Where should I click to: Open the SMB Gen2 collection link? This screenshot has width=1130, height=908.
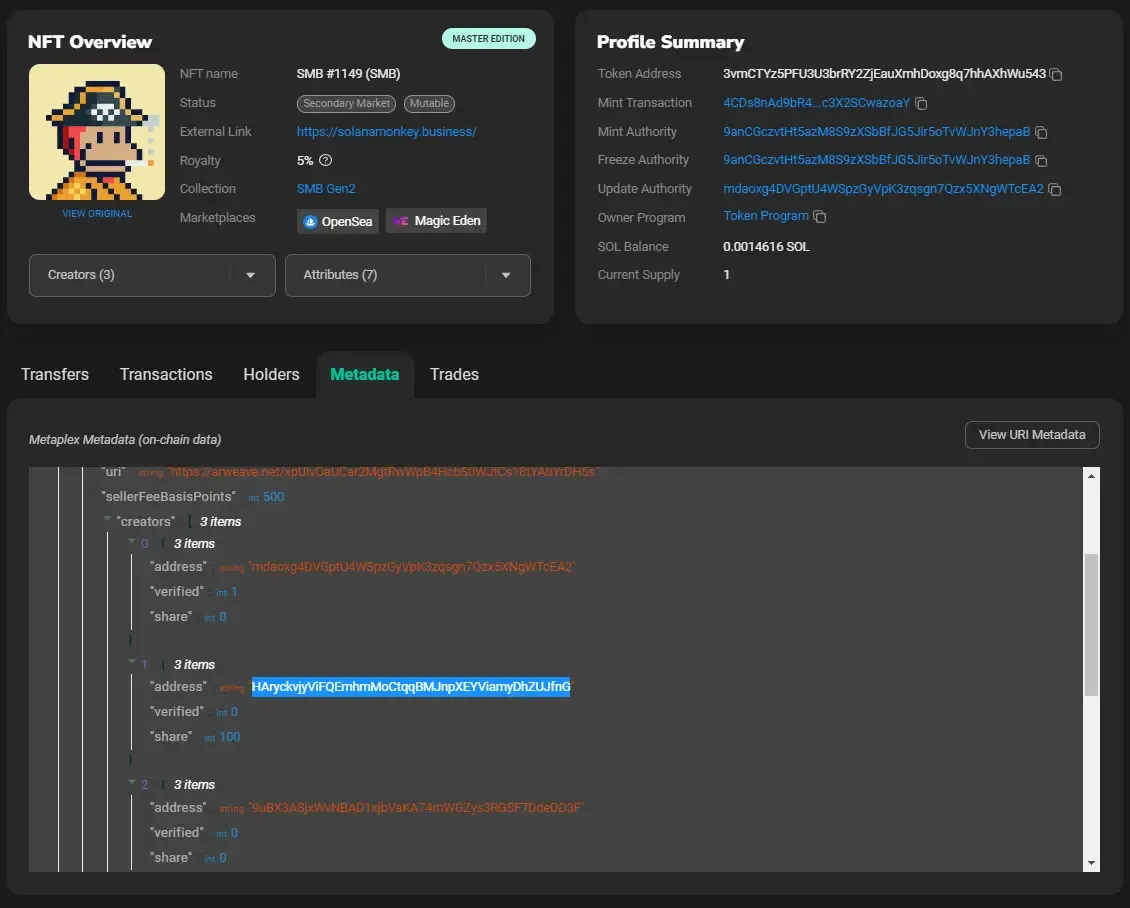326,188
